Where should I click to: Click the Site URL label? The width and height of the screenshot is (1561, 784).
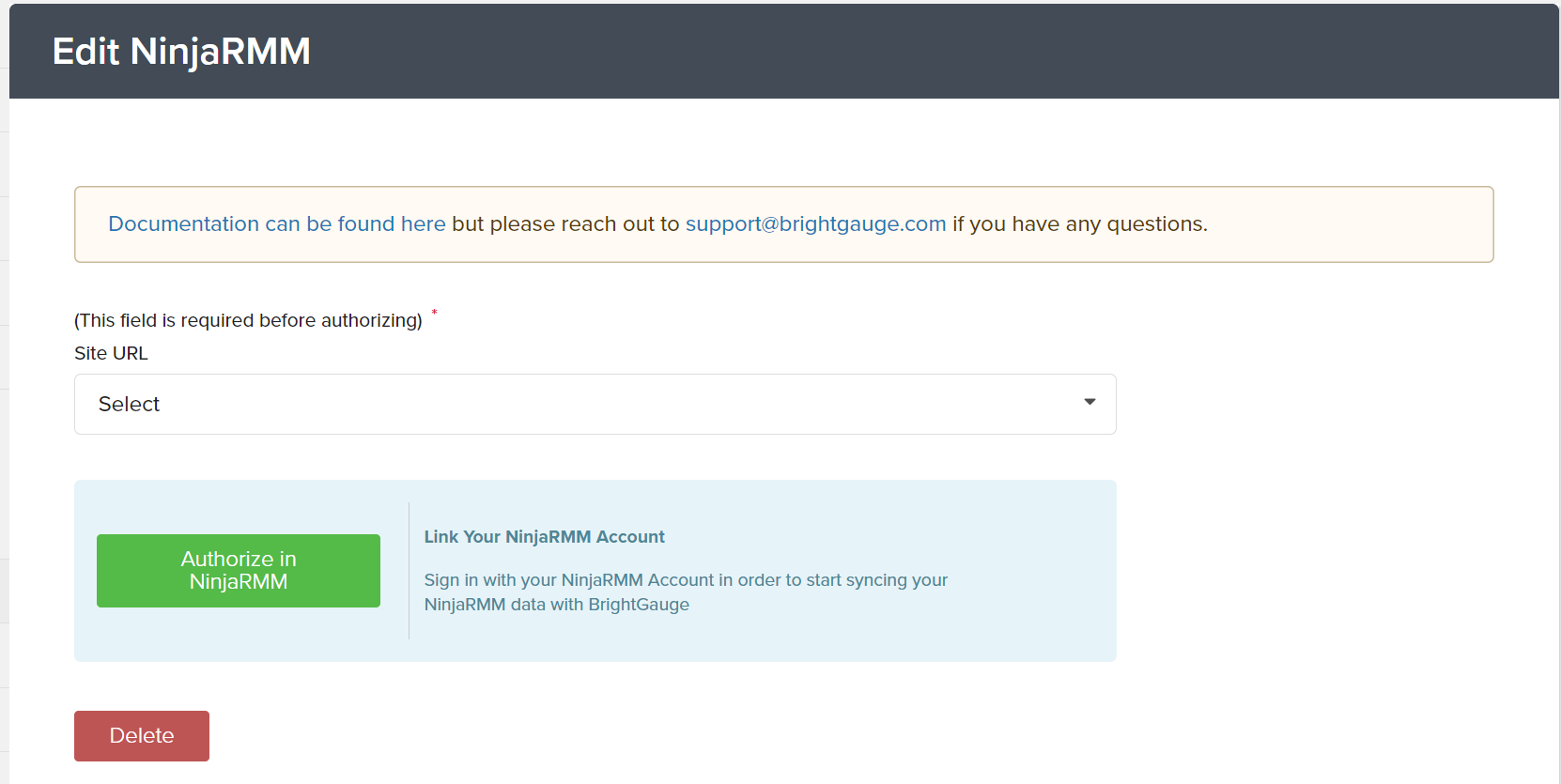click(111, 353)
